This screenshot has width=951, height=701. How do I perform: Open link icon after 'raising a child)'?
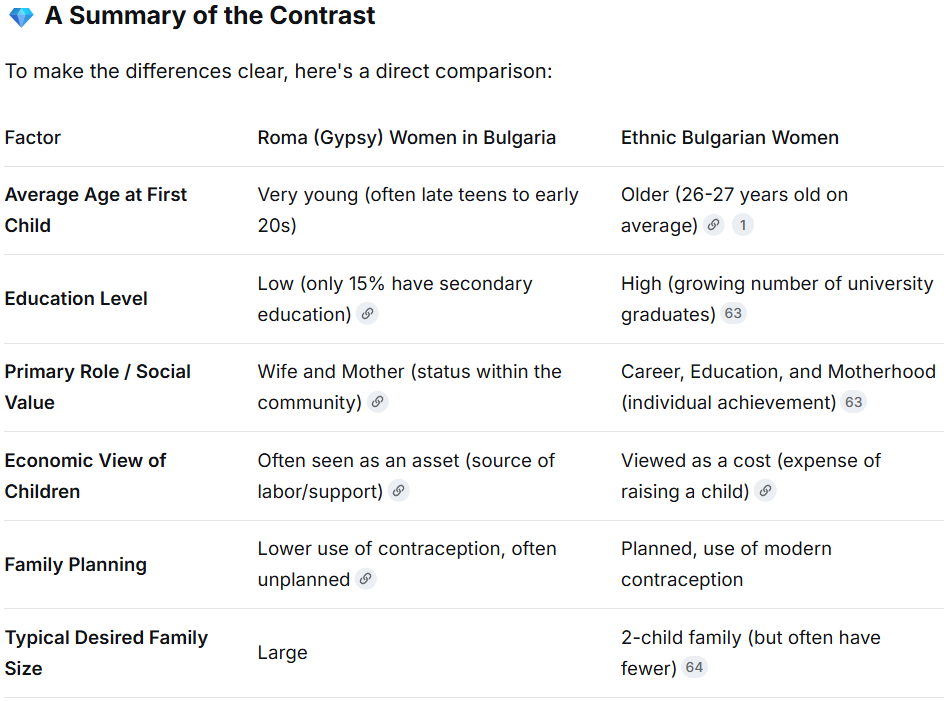[765, 491]
